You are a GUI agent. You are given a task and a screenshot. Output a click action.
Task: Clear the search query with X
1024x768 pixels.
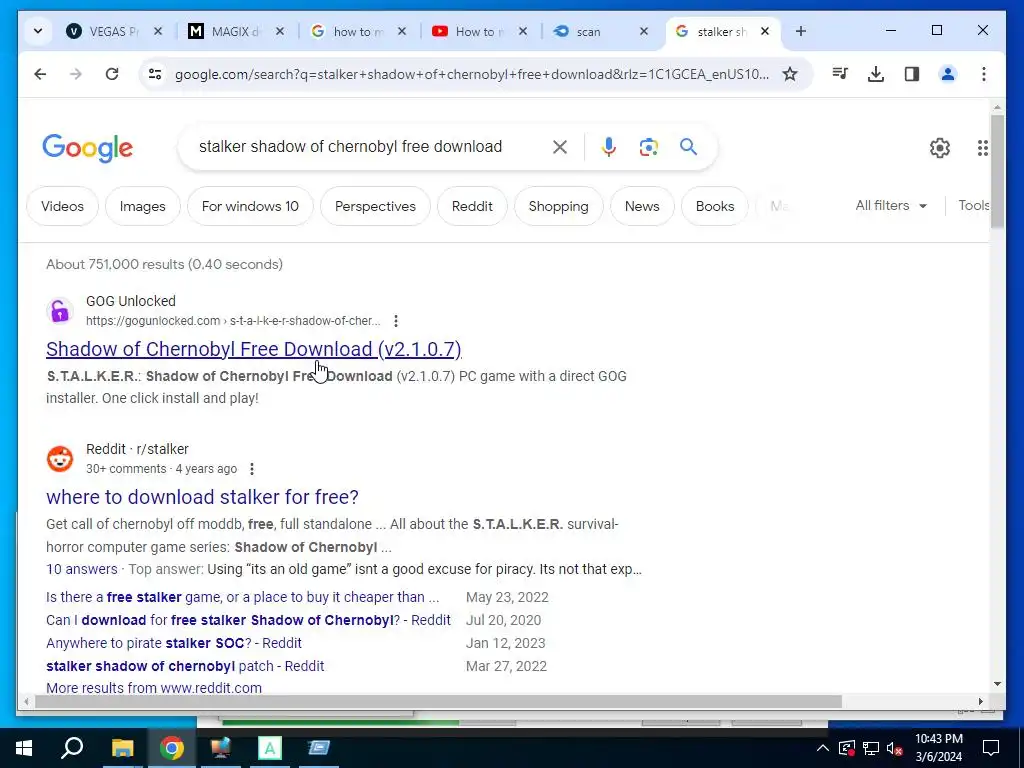pos(560,147)
